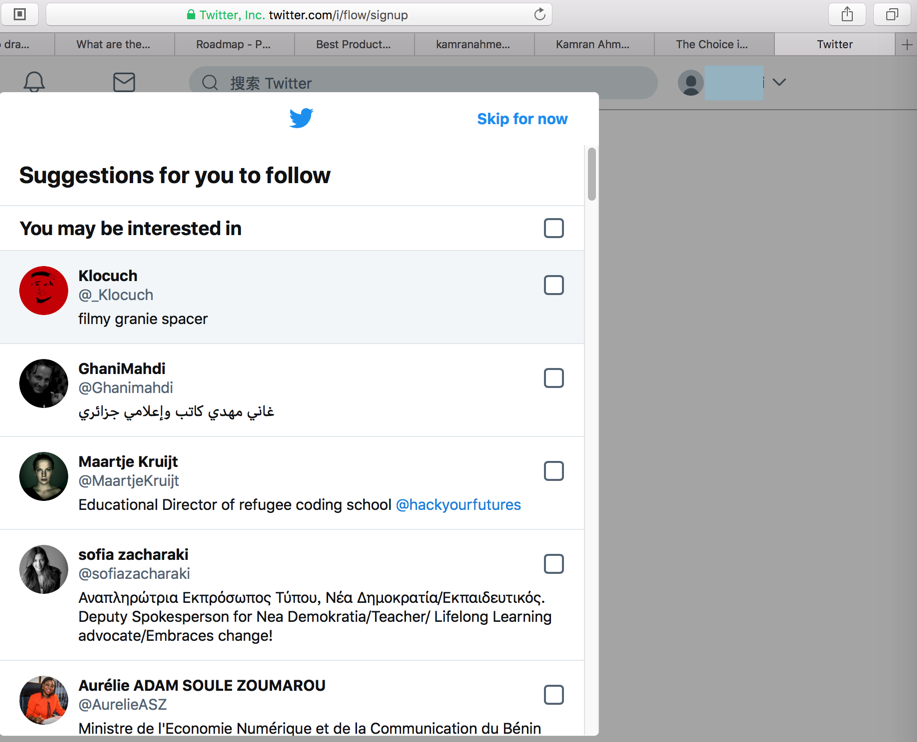The width and height of the screenshot is (917, 742).
Task: Click GhaniMahdi's profile picture
Action: point(44,384)
